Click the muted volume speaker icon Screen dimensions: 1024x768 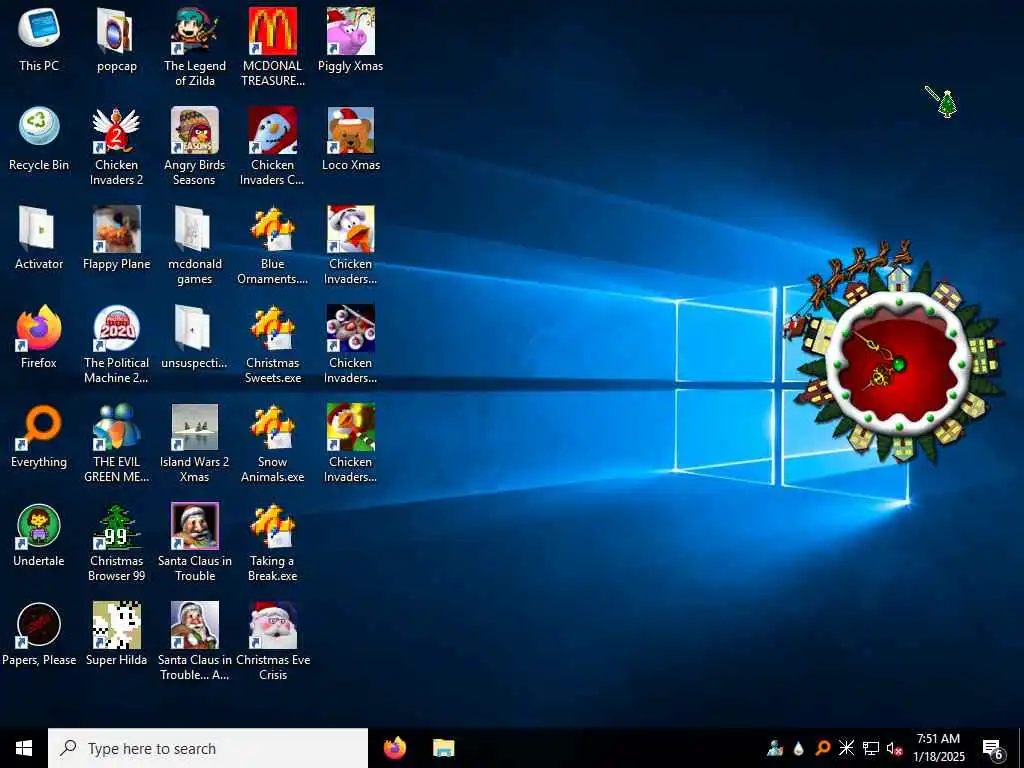click(x=895, y=748)
